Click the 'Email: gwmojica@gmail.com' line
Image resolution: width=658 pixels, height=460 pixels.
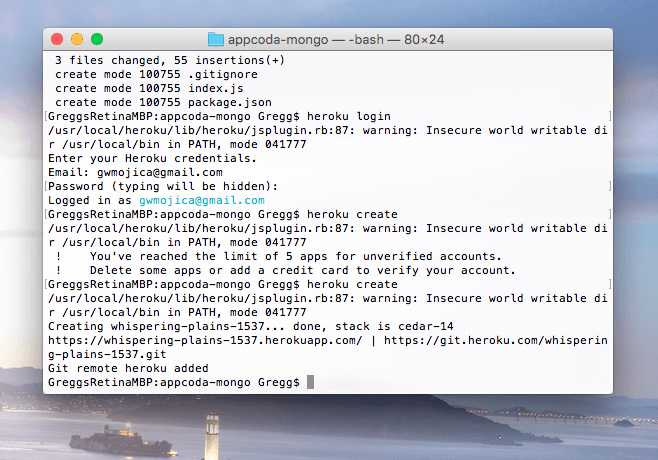click(x=135, y=172)
